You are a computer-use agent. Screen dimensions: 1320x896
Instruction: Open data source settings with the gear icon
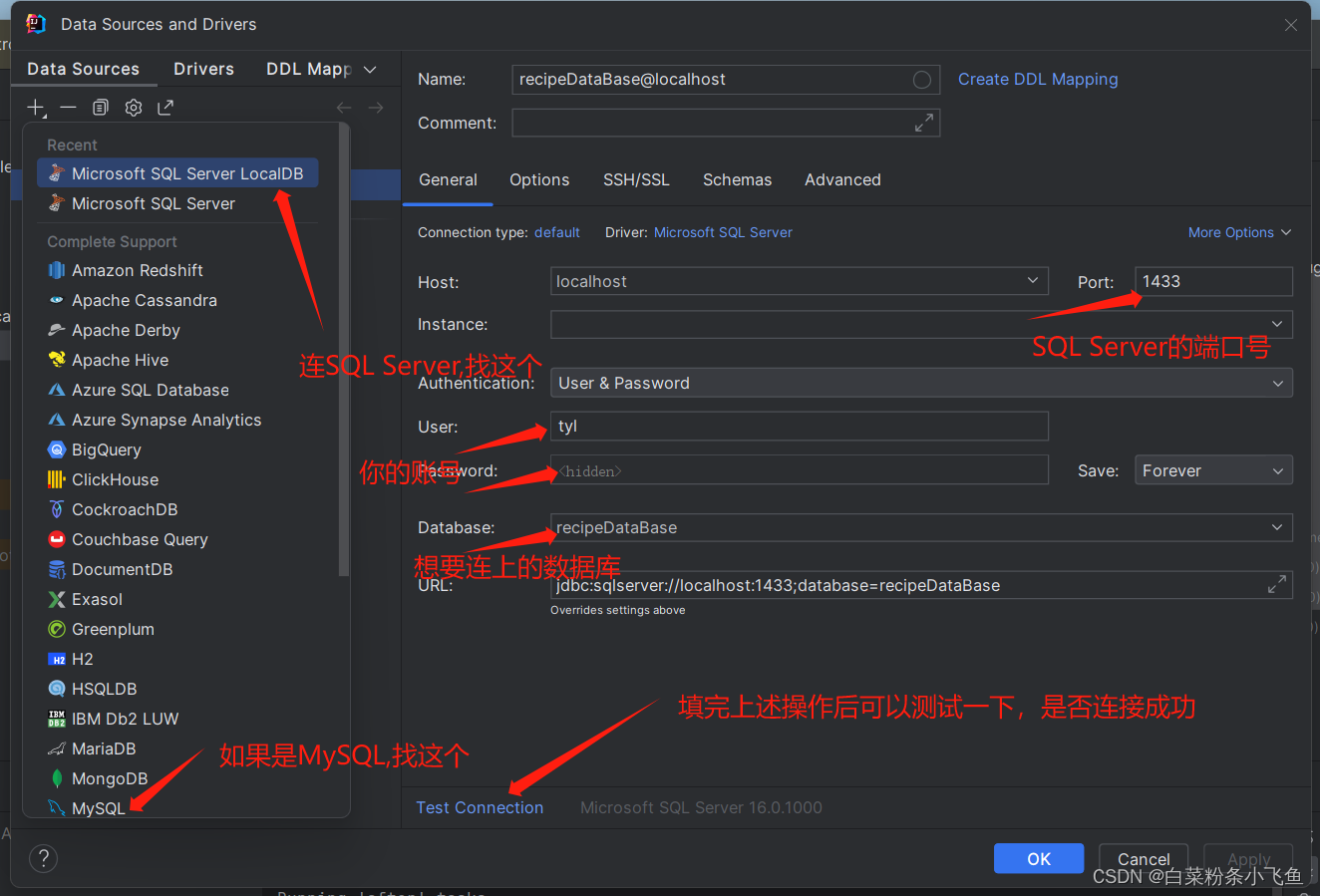133,107
